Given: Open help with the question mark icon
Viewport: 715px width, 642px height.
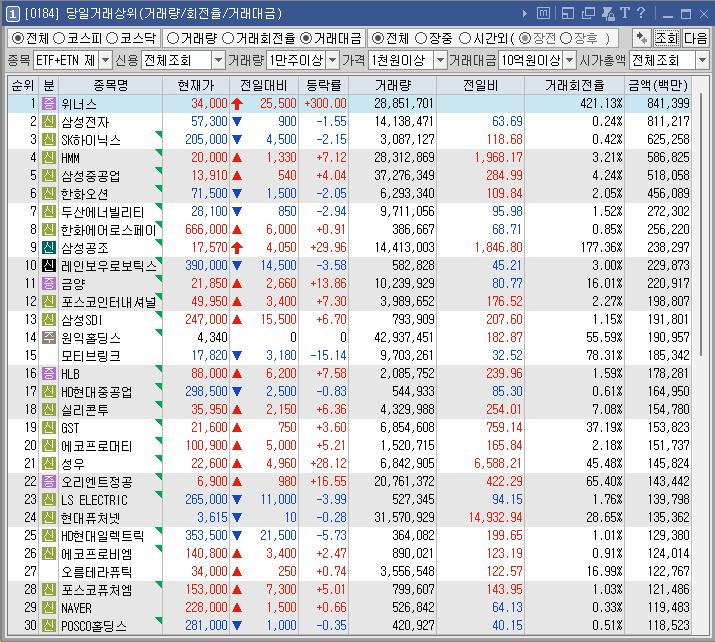Looking at the screenshot, I should (641, 13).
